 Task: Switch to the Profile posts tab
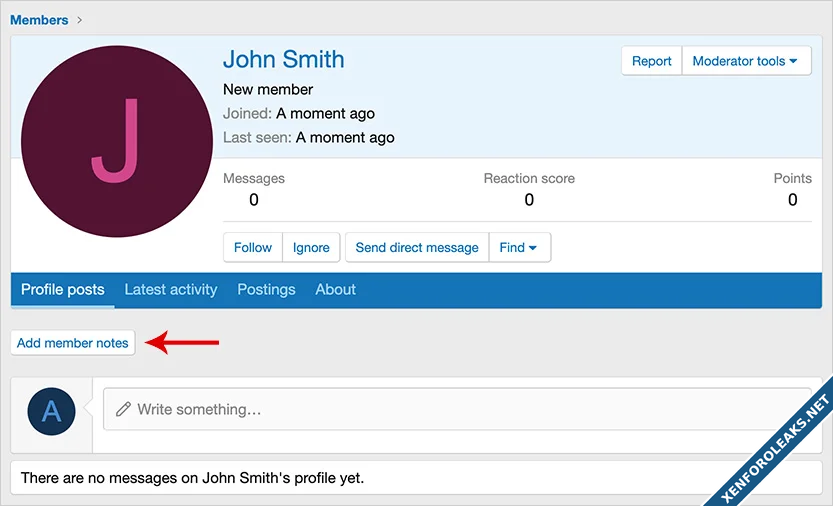[62, 289]
